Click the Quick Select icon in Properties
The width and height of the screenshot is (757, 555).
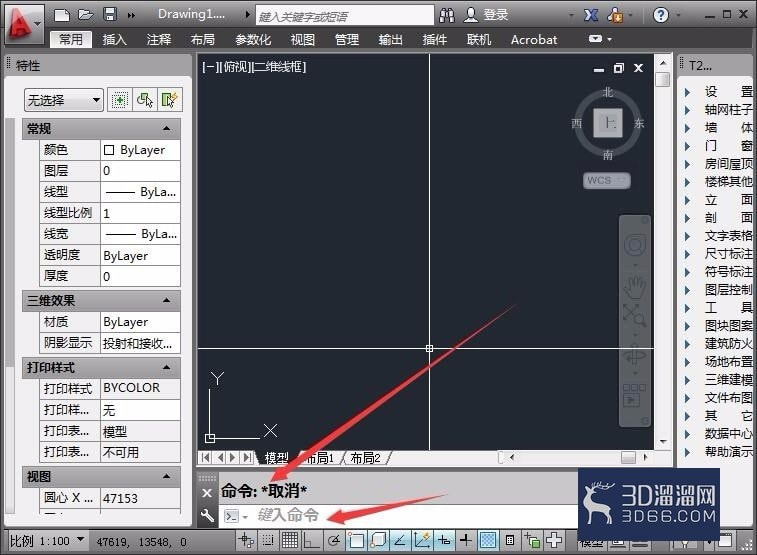click(x=170, y=100)
